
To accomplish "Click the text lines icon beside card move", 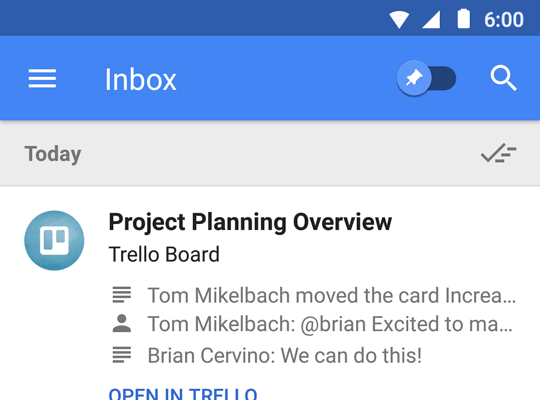I will click(122, 295).
